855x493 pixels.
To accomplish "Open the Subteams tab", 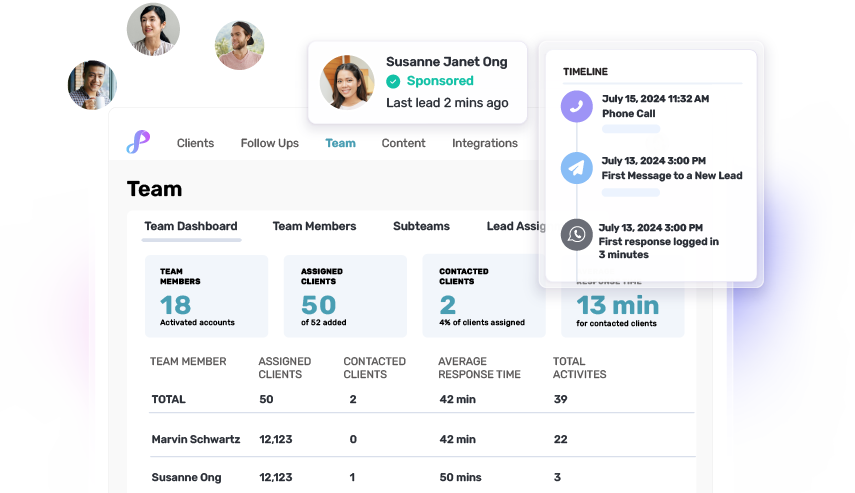I will click(421, 226).
